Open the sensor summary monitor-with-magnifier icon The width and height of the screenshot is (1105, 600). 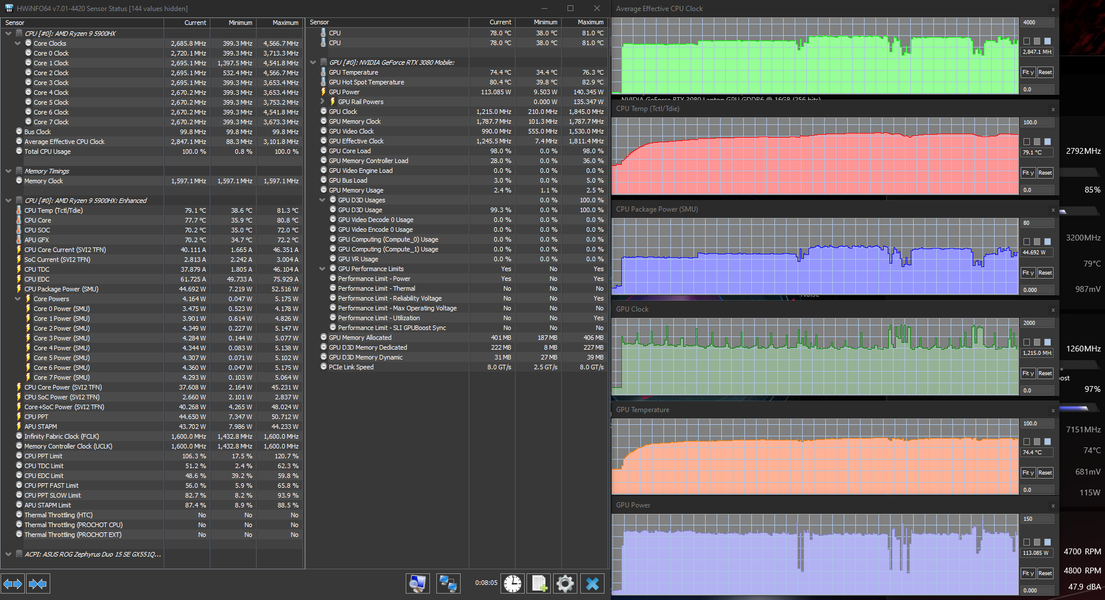417,584
